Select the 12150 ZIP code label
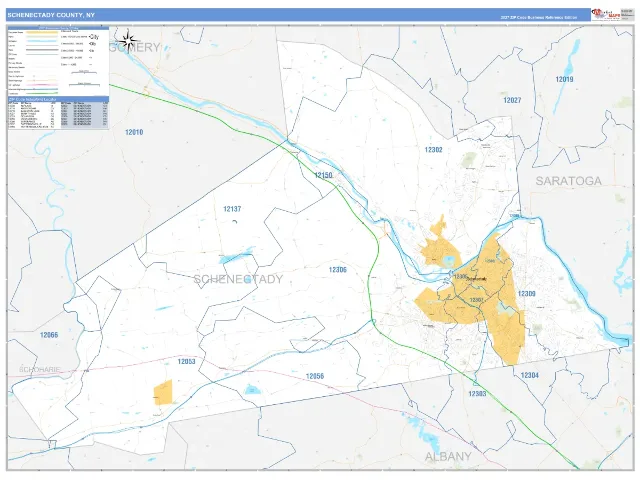This screenshot has width=640, height=480. coord(323,175)
